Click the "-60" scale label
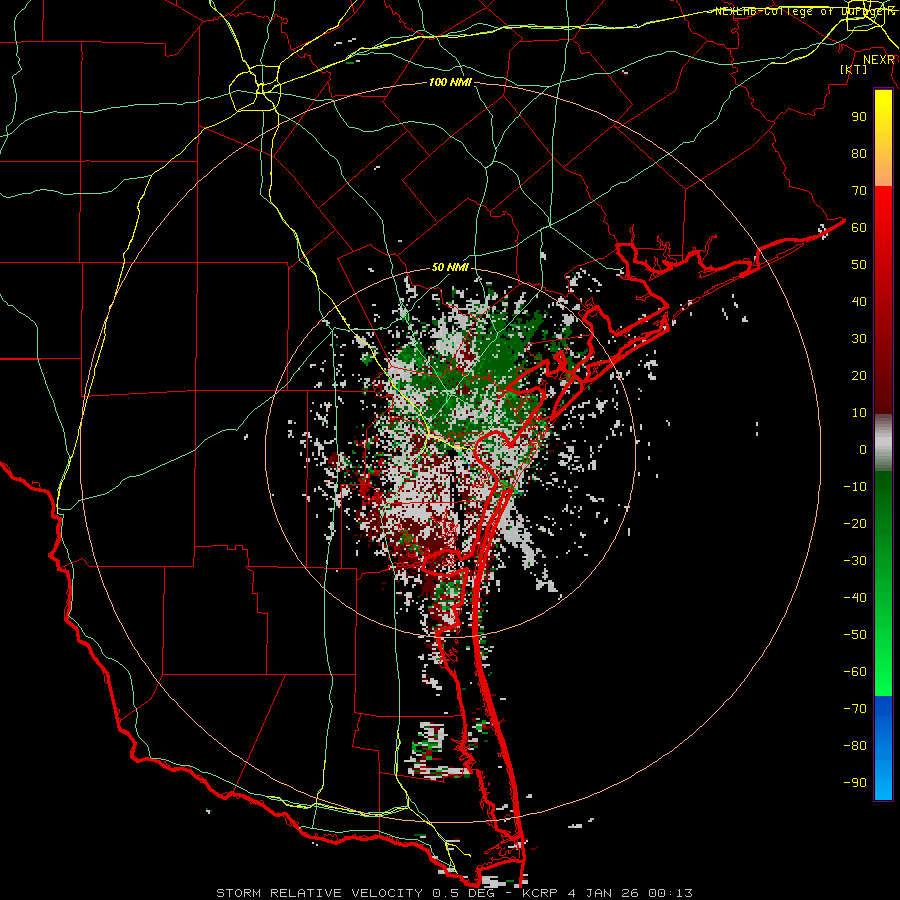 [855, 672]
